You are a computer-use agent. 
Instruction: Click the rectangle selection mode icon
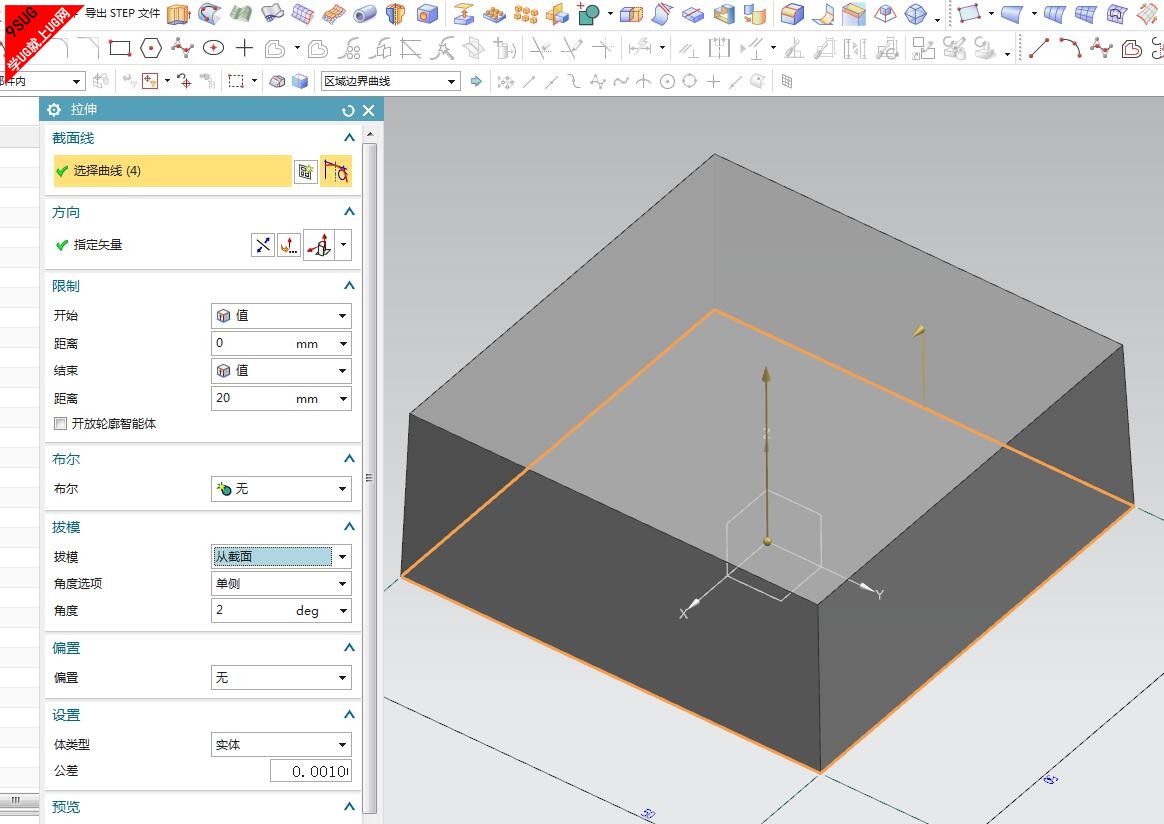(x=236, y=81)
